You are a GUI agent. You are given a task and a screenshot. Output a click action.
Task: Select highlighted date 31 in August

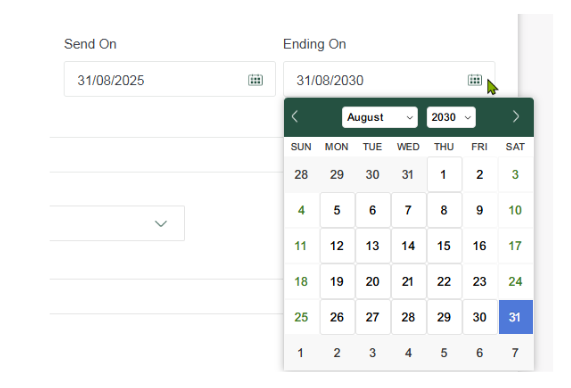pos(516,317)
